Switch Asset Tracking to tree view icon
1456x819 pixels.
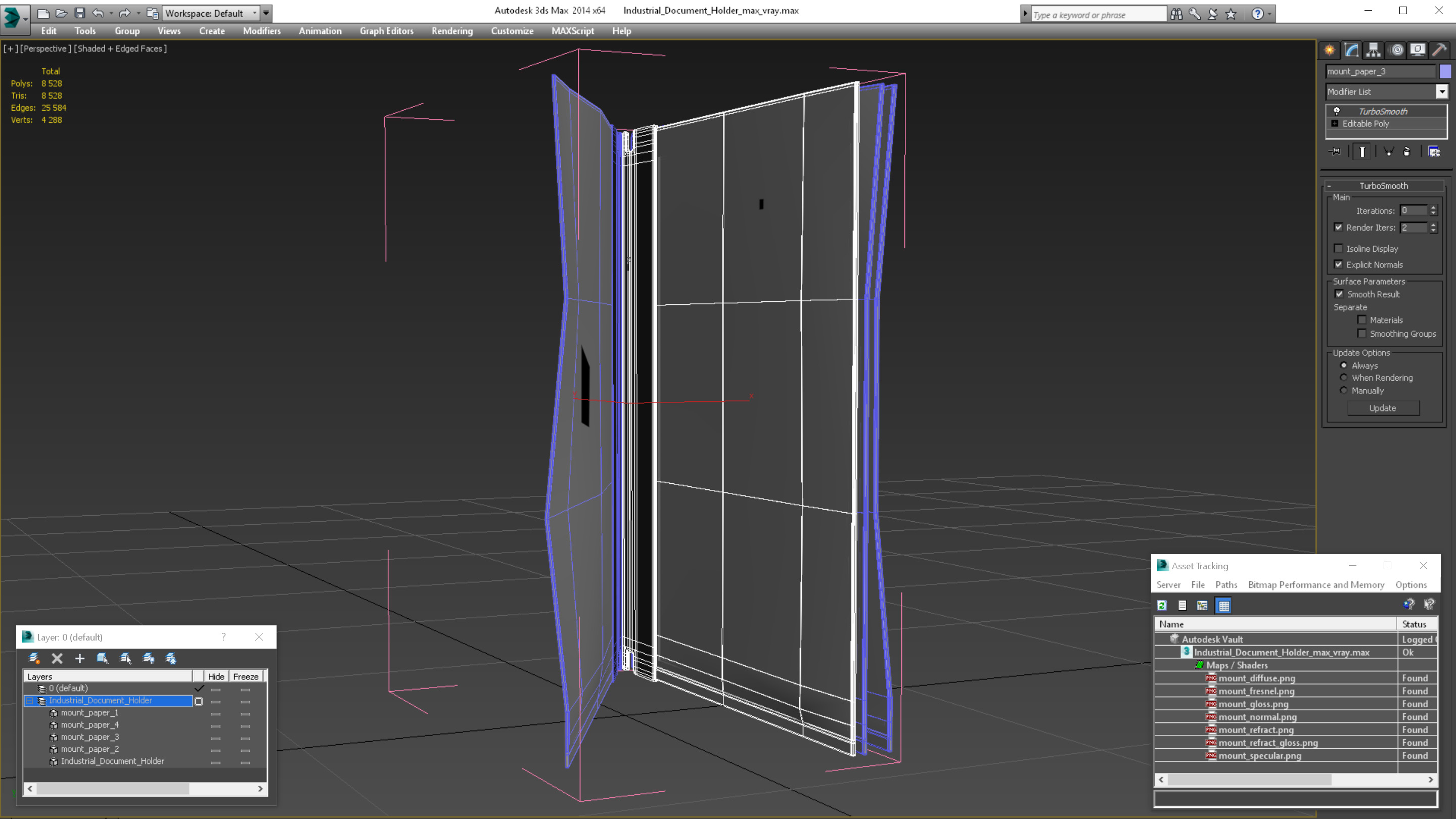pos(1202,605)
